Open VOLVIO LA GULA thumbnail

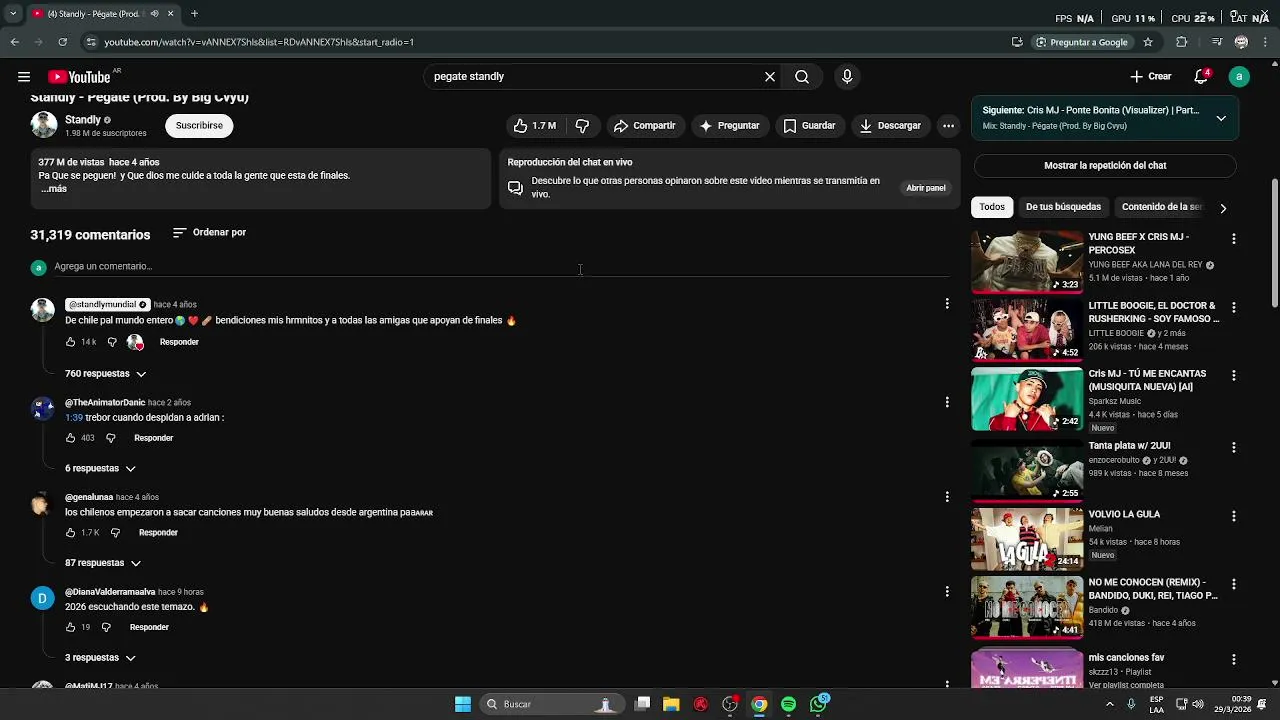click(1027, 539)
